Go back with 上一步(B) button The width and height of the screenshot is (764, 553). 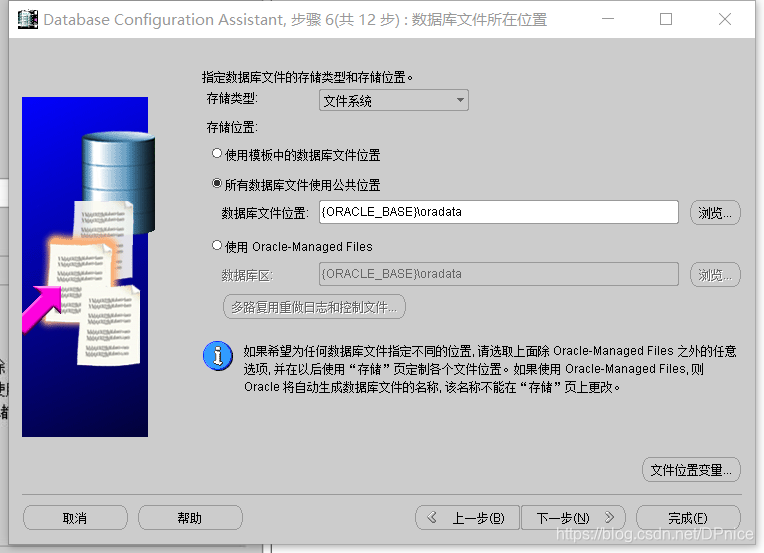(467, 517)
